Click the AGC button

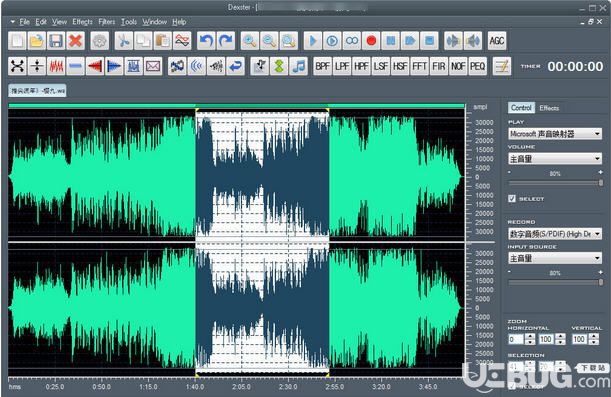pyautogui.click(x=497, y=41)
